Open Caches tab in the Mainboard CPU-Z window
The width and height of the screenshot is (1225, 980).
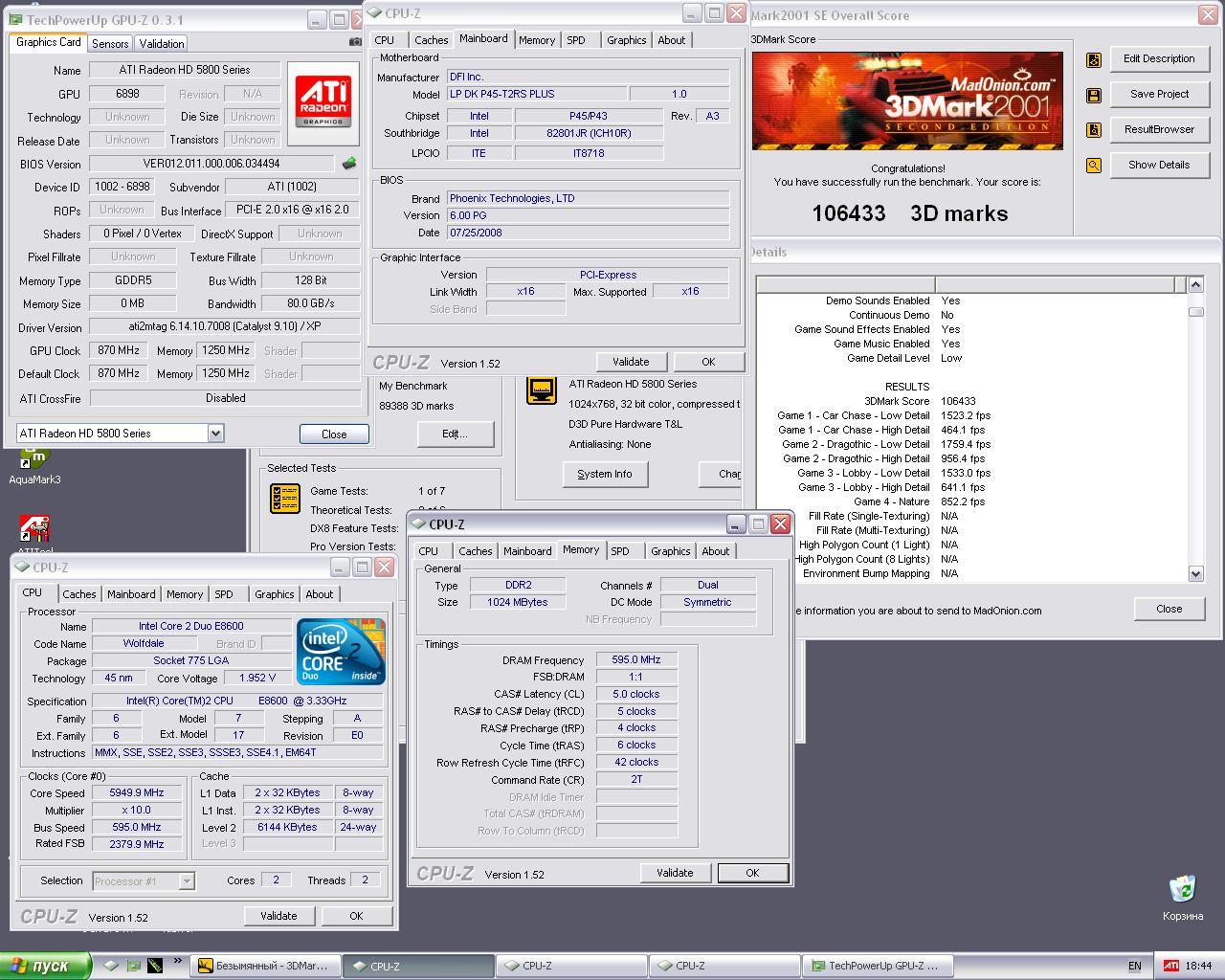coord(431,40)
